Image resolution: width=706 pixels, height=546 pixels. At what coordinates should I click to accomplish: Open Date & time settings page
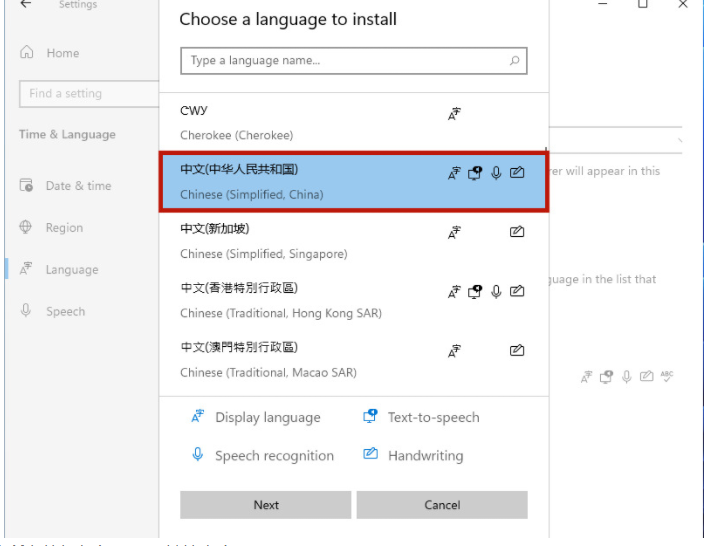tap(77, 186)
